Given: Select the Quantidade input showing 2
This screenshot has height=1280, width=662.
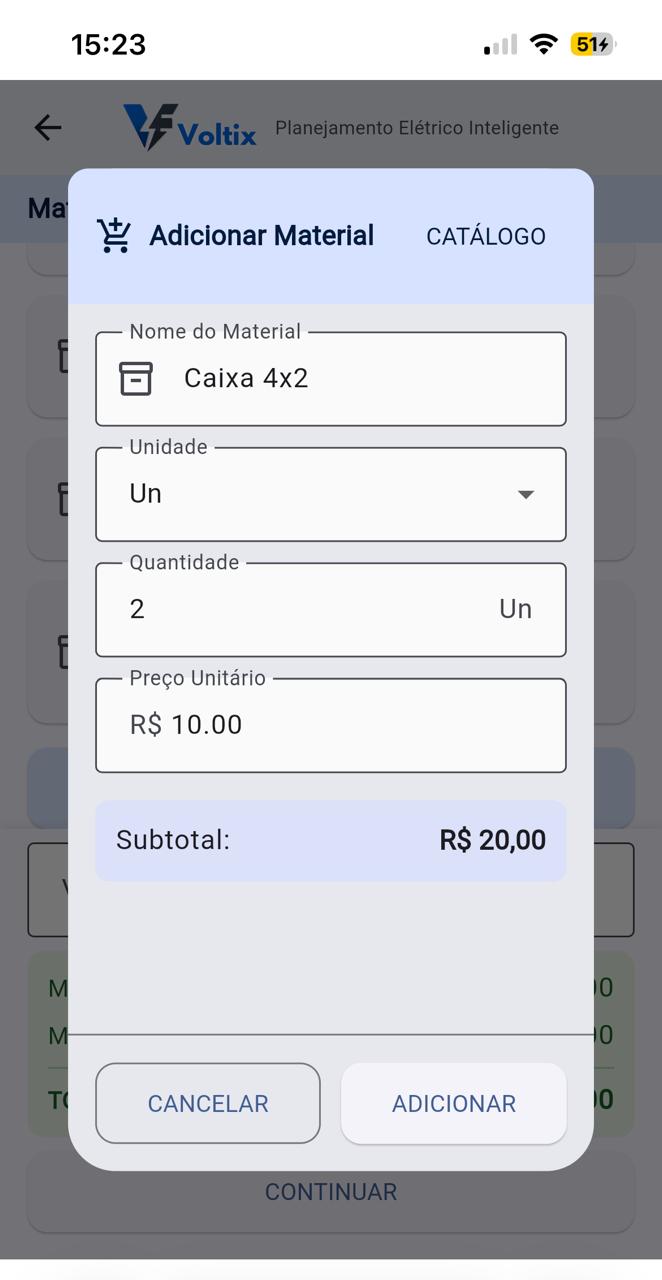Looking at the screenshot, I should (x=330, y=609).
